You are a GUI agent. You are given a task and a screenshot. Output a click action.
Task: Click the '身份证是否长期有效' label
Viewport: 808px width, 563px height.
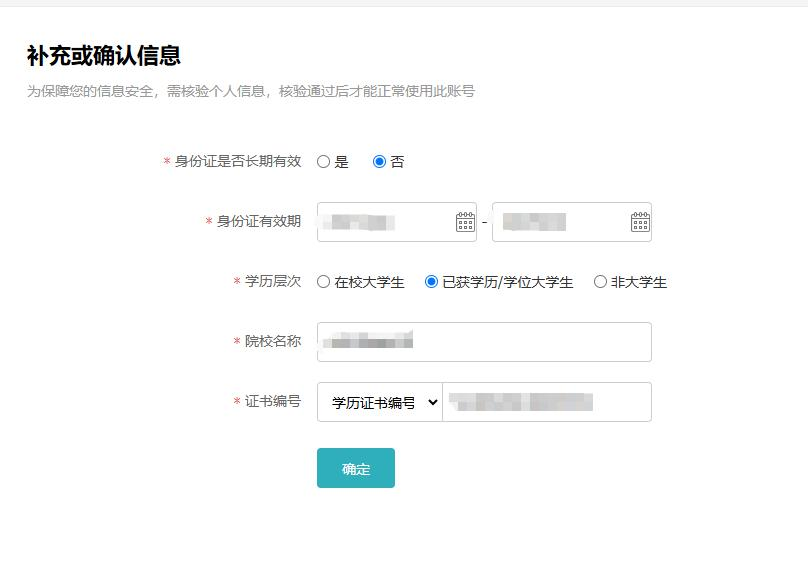tap(238, 161)
